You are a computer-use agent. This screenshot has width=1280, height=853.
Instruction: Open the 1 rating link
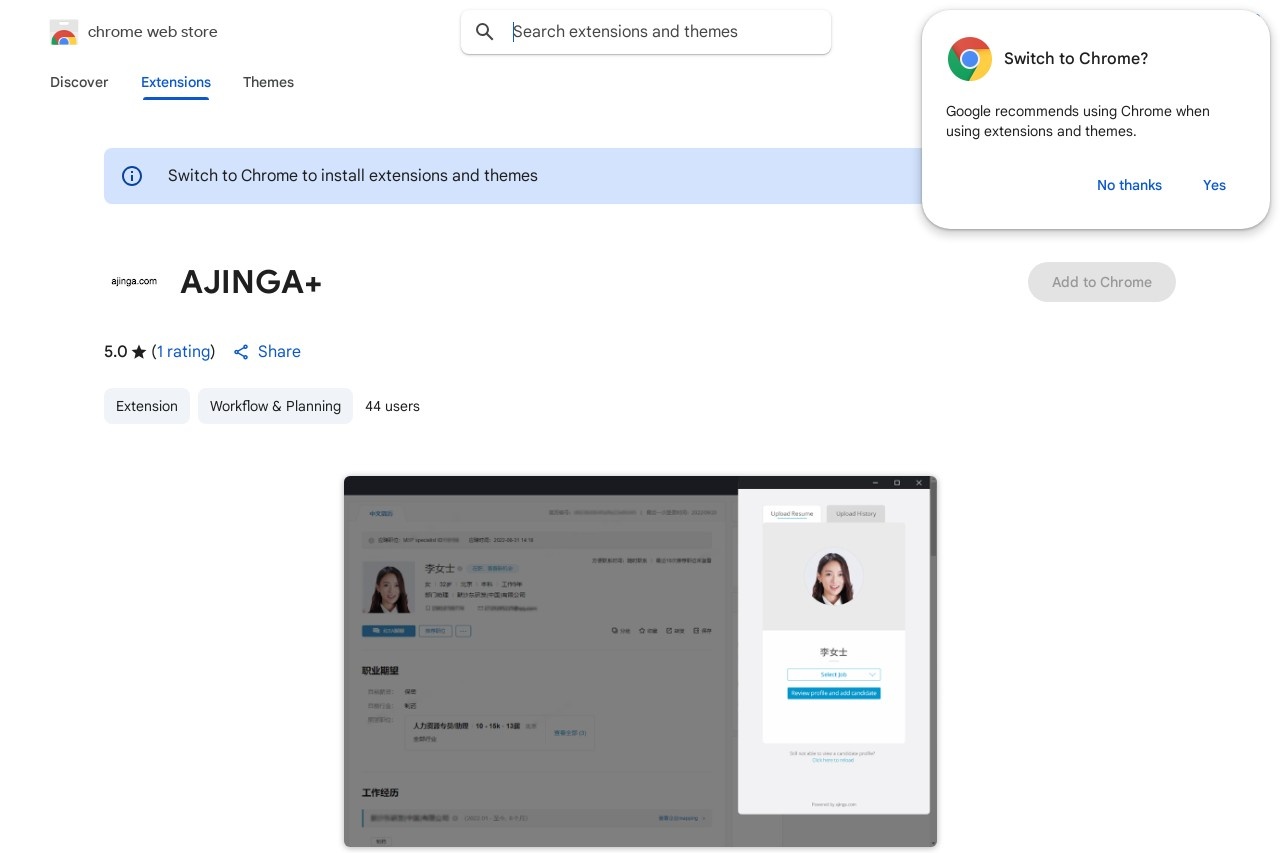183,351
